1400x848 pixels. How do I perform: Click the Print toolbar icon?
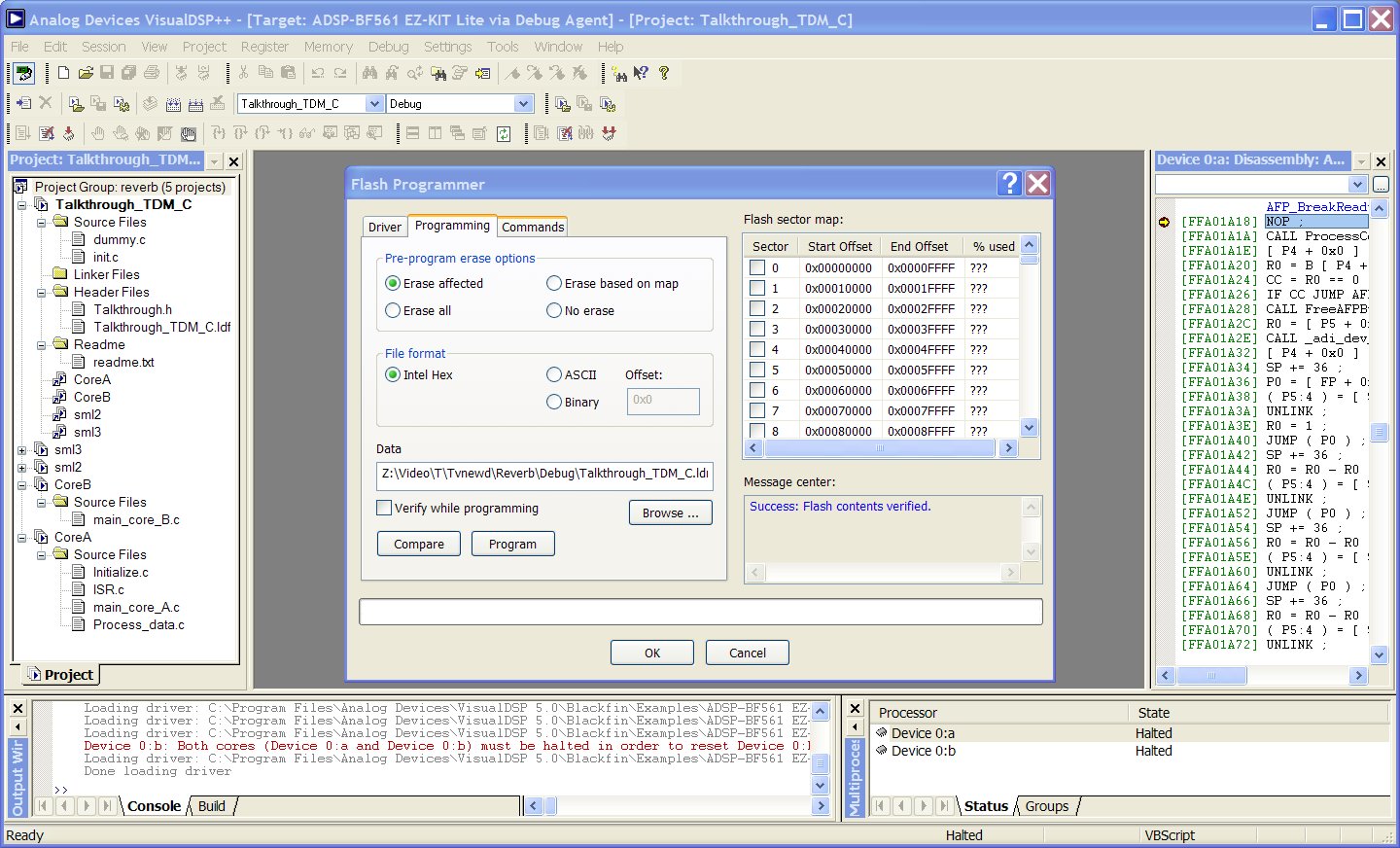(x=152, y=73)
